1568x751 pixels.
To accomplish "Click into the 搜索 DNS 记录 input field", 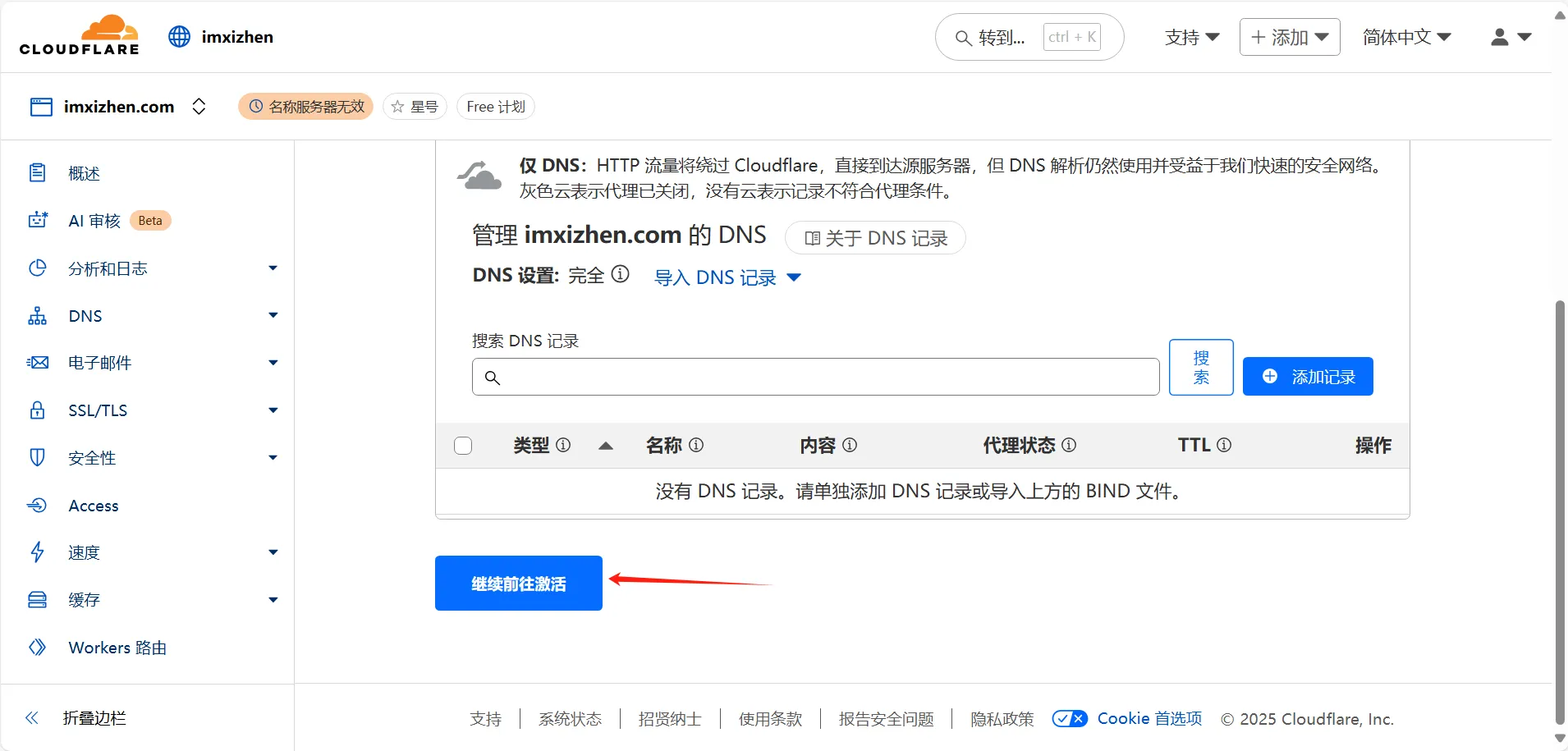I will (816, 377).
